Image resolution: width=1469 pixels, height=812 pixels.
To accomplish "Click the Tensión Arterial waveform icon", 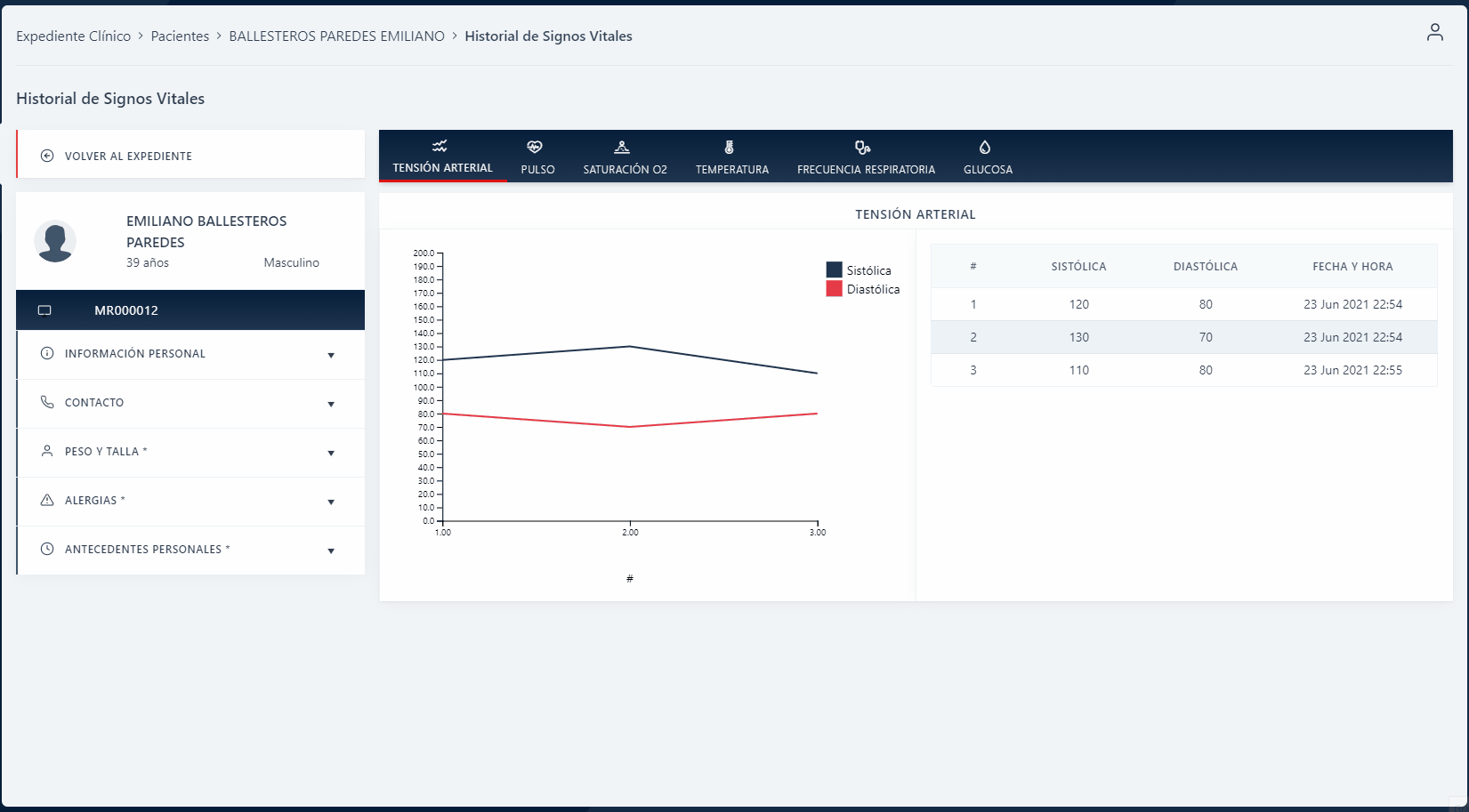I will click(441, 144).
